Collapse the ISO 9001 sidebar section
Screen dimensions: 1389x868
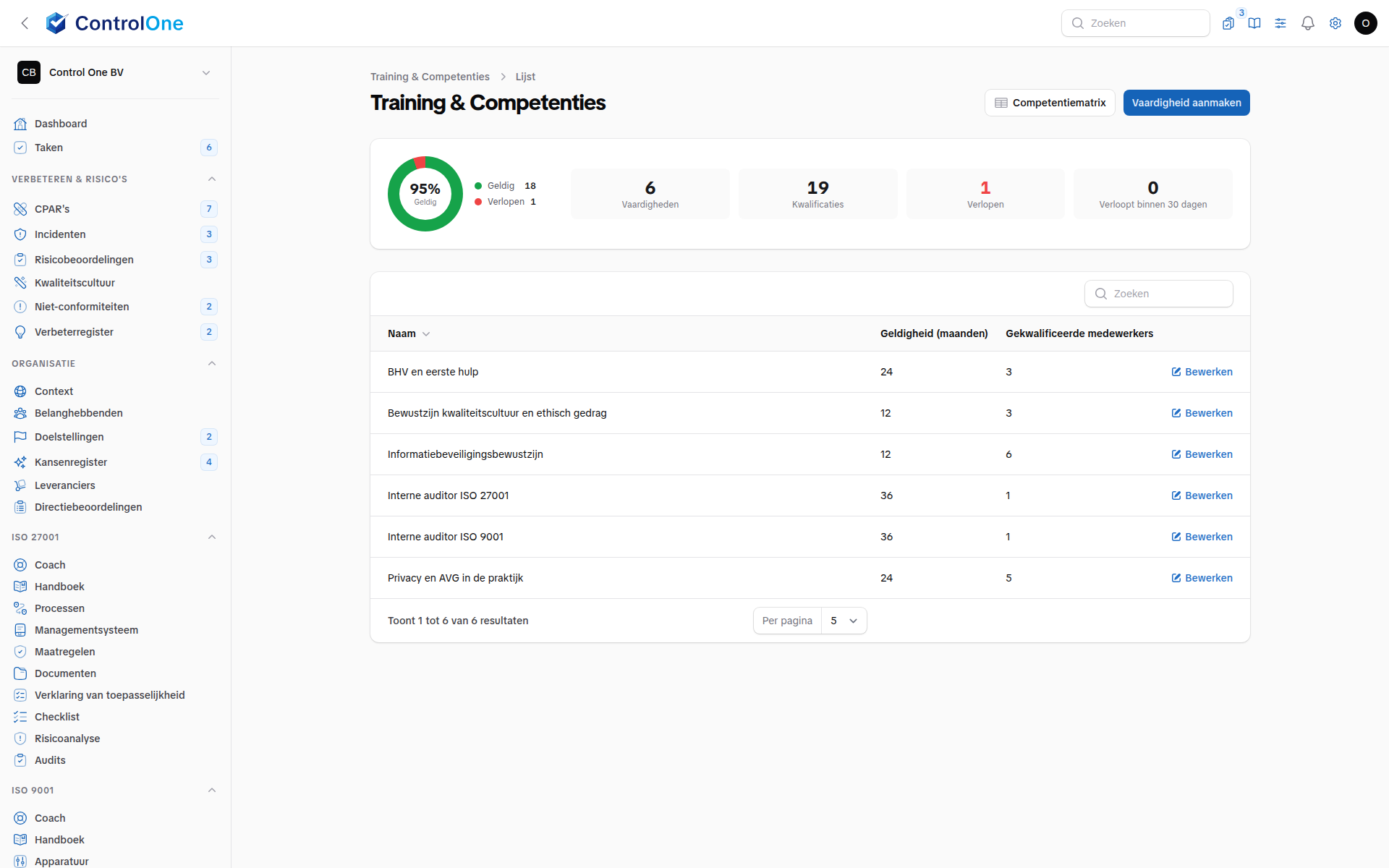[212, 790]
